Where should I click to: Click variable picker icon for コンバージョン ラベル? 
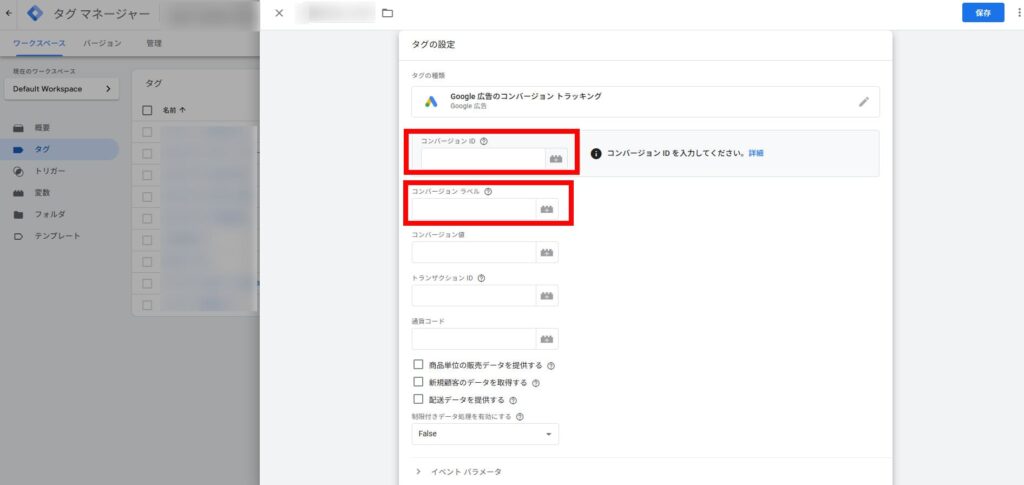coord(547,209)
